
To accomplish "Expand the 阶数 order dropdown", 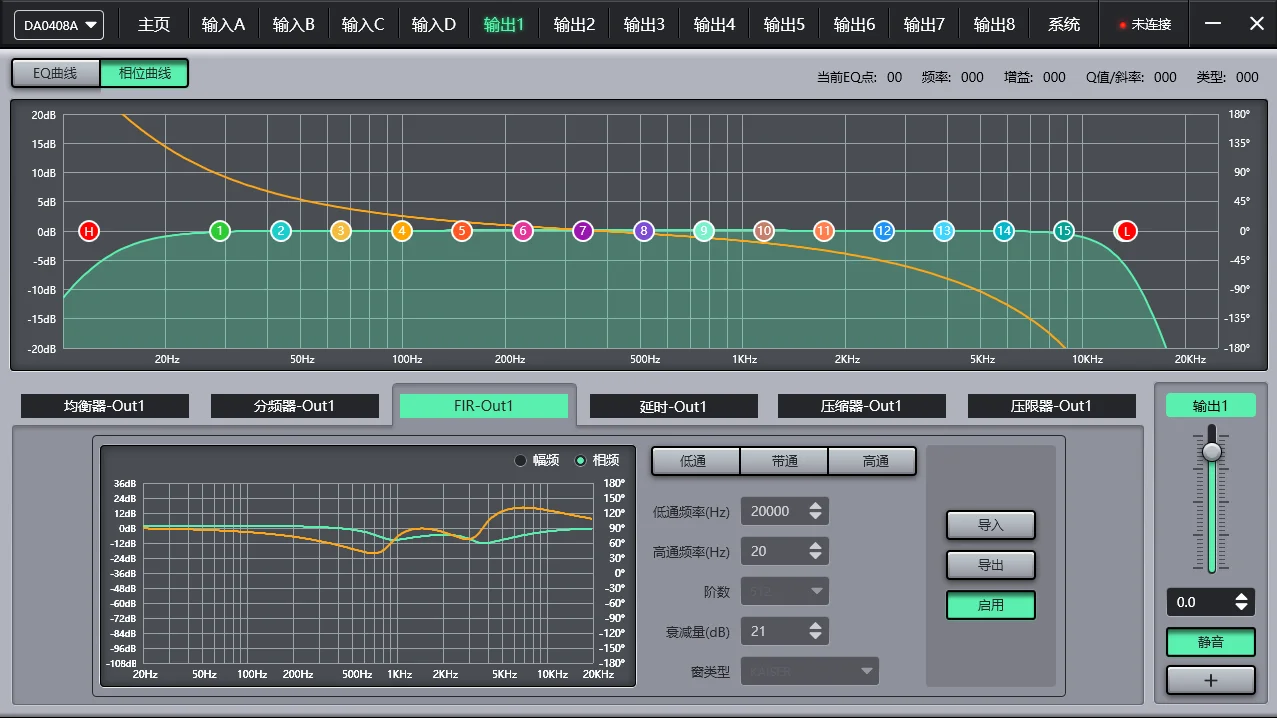I will (x=784, y=590).
